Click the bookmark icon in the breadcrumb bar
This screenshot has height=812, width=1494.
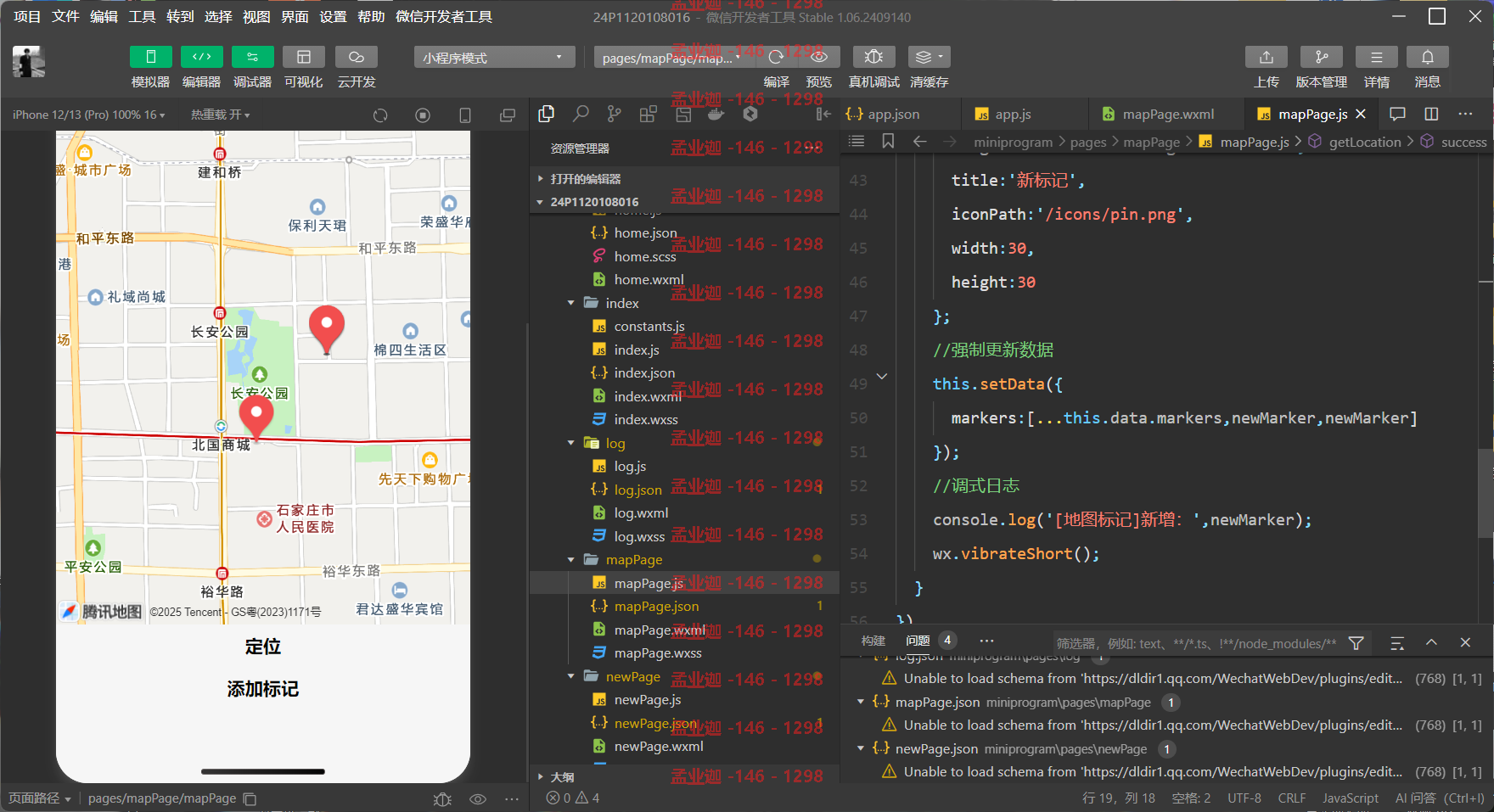[888, 142]
